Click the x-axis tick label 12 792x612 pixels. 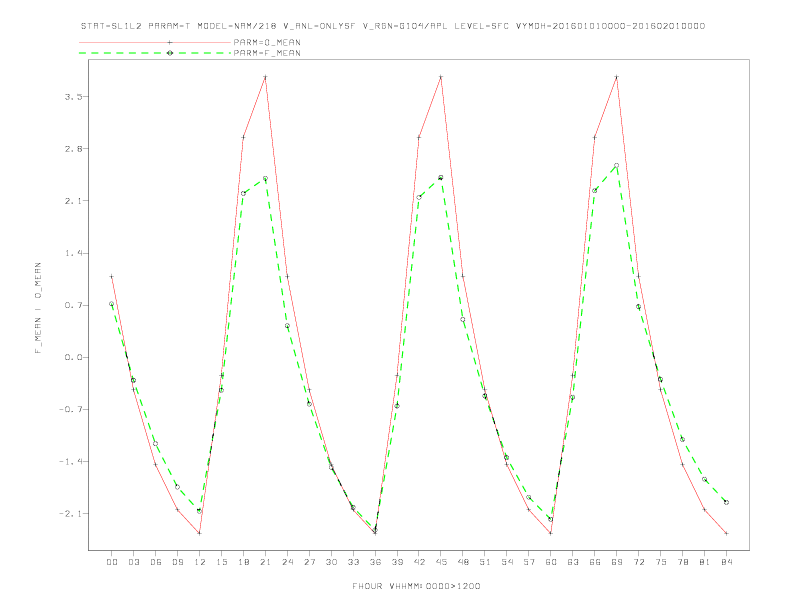click(200, 562)
